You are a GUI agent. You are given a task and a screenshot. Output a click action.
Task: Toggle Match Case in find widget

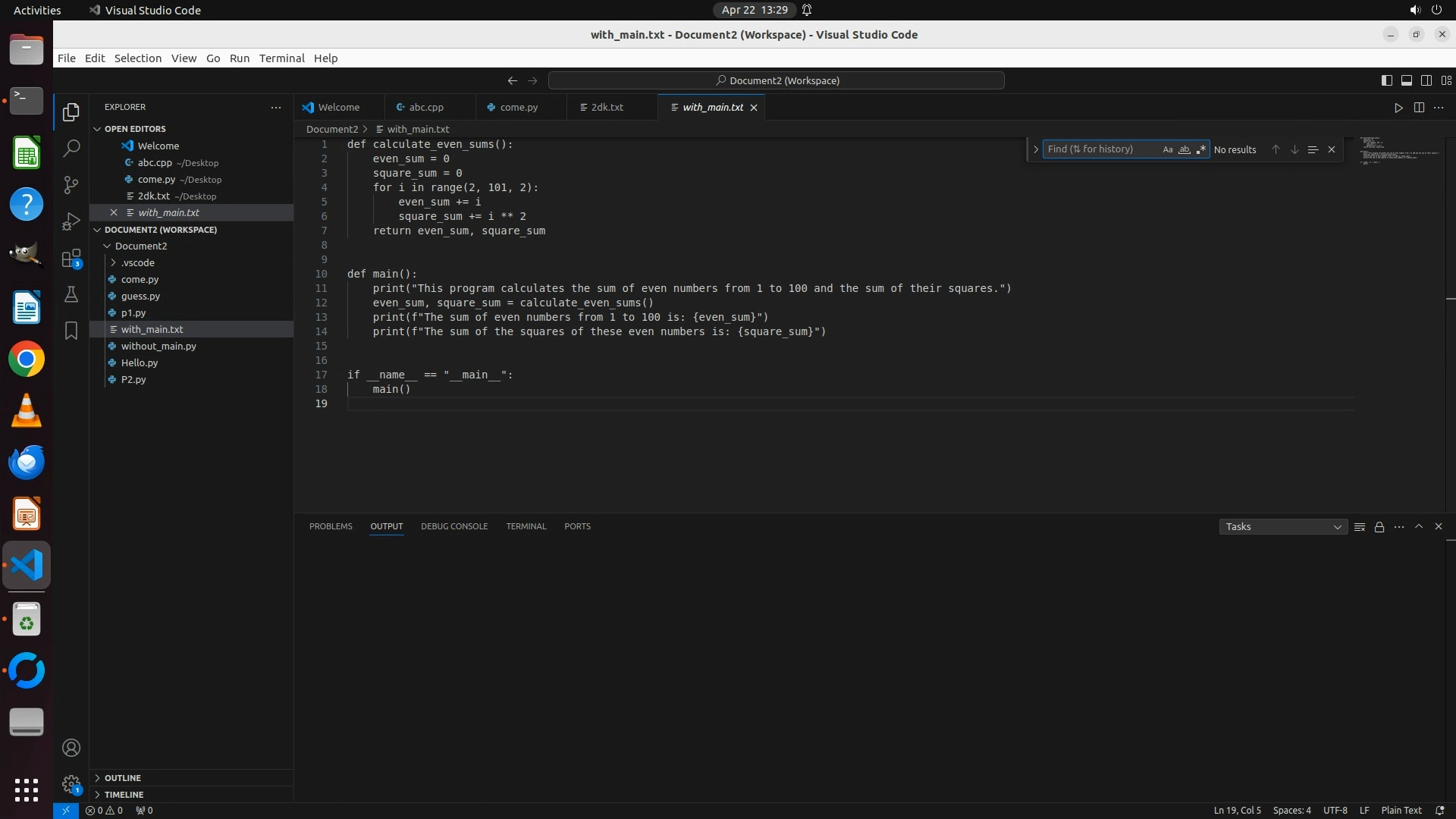tap(1168, 149)
